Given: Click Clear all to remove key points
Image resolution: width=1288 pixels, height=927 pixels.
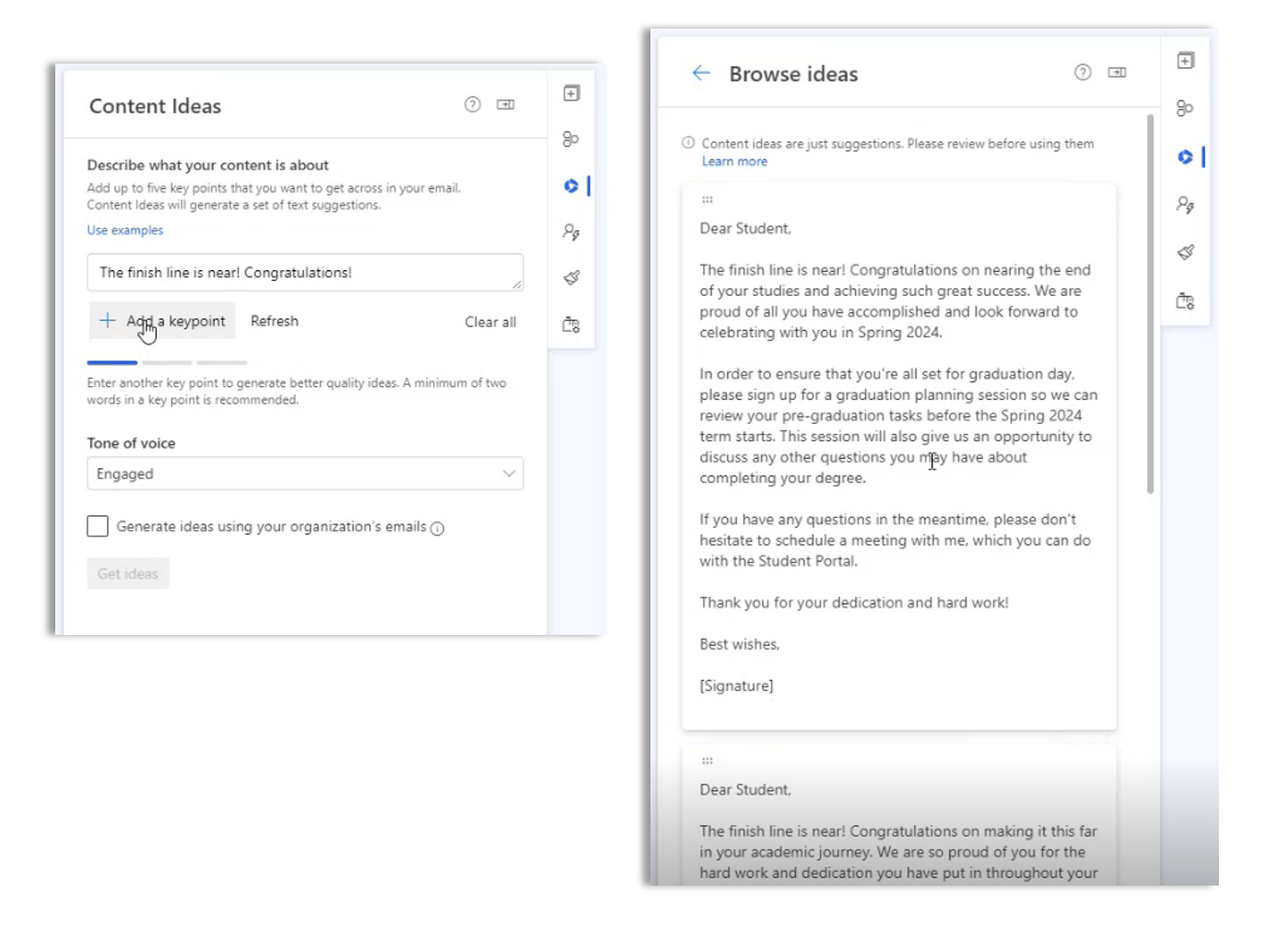Looking at the screenshot, I should [x=490, y=322].
